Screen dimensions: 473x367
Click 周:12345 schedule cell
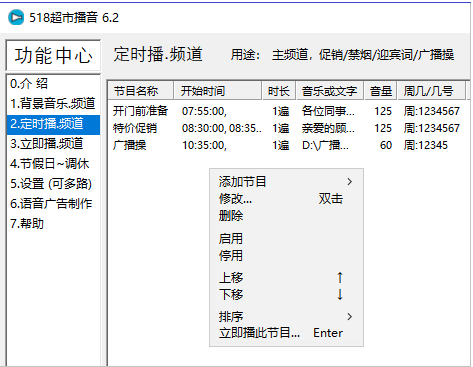tap(426, 145)
